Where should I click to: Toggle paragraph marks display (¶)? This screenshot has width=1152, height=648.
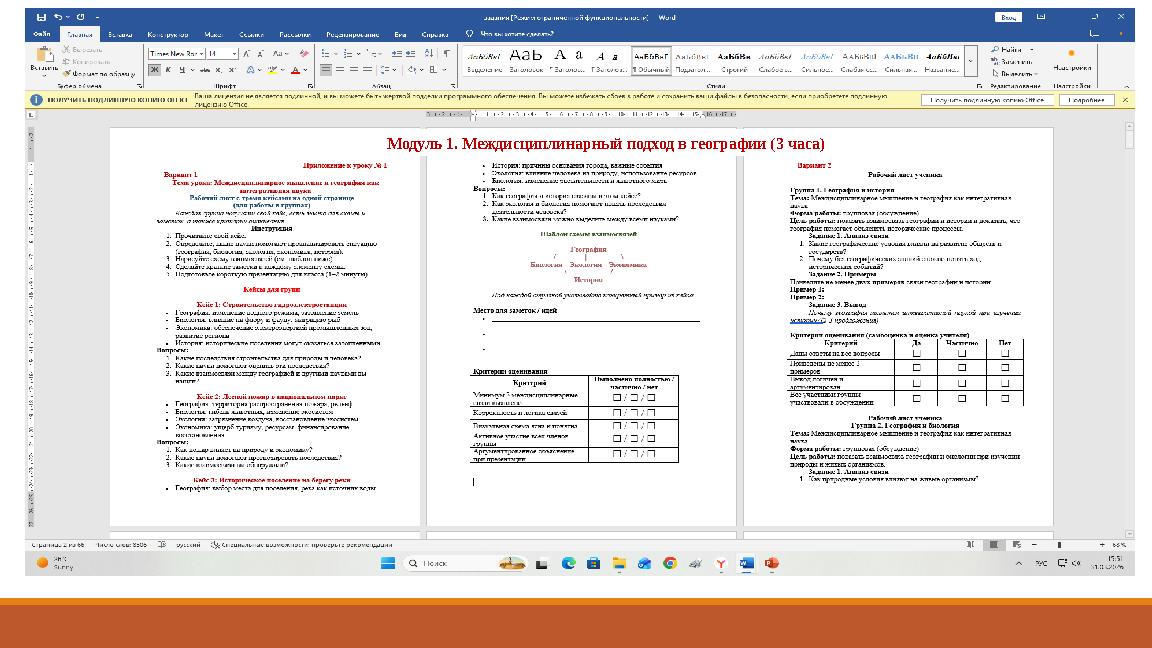[447, 54]
